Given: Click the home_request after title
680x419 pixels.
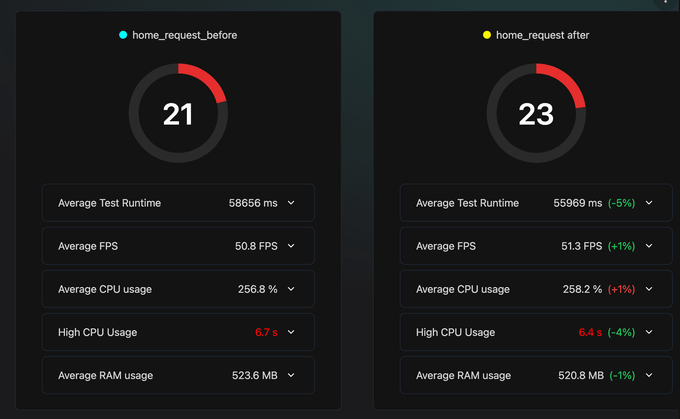Looking at the screenshot, I should click(543, 35).
